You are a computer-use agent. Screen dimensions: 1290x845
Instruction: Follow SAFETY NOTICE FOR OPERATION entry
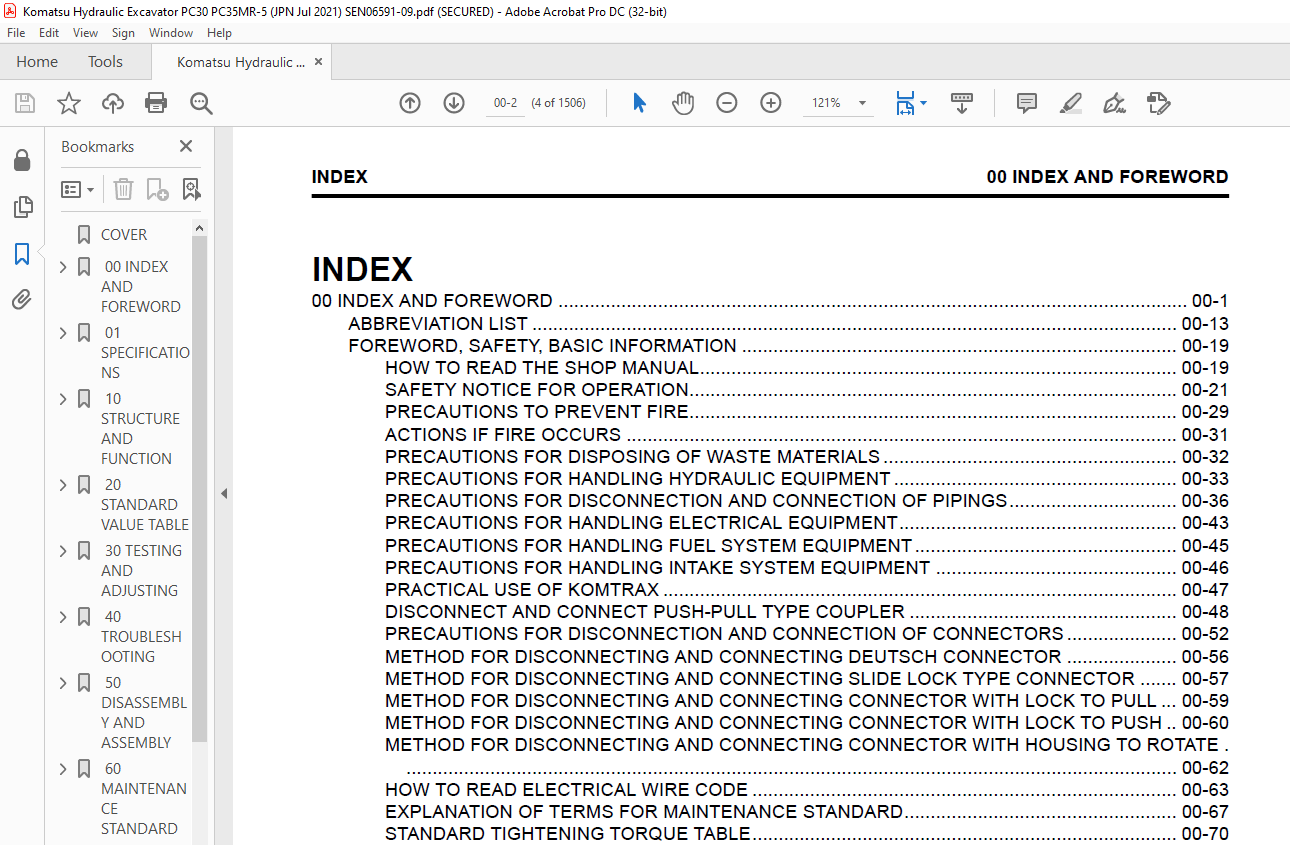coord(537,390)
